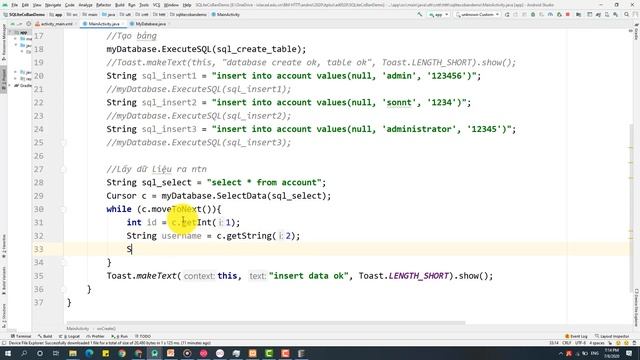Click the CRLF line separator status item

point(567,343)
